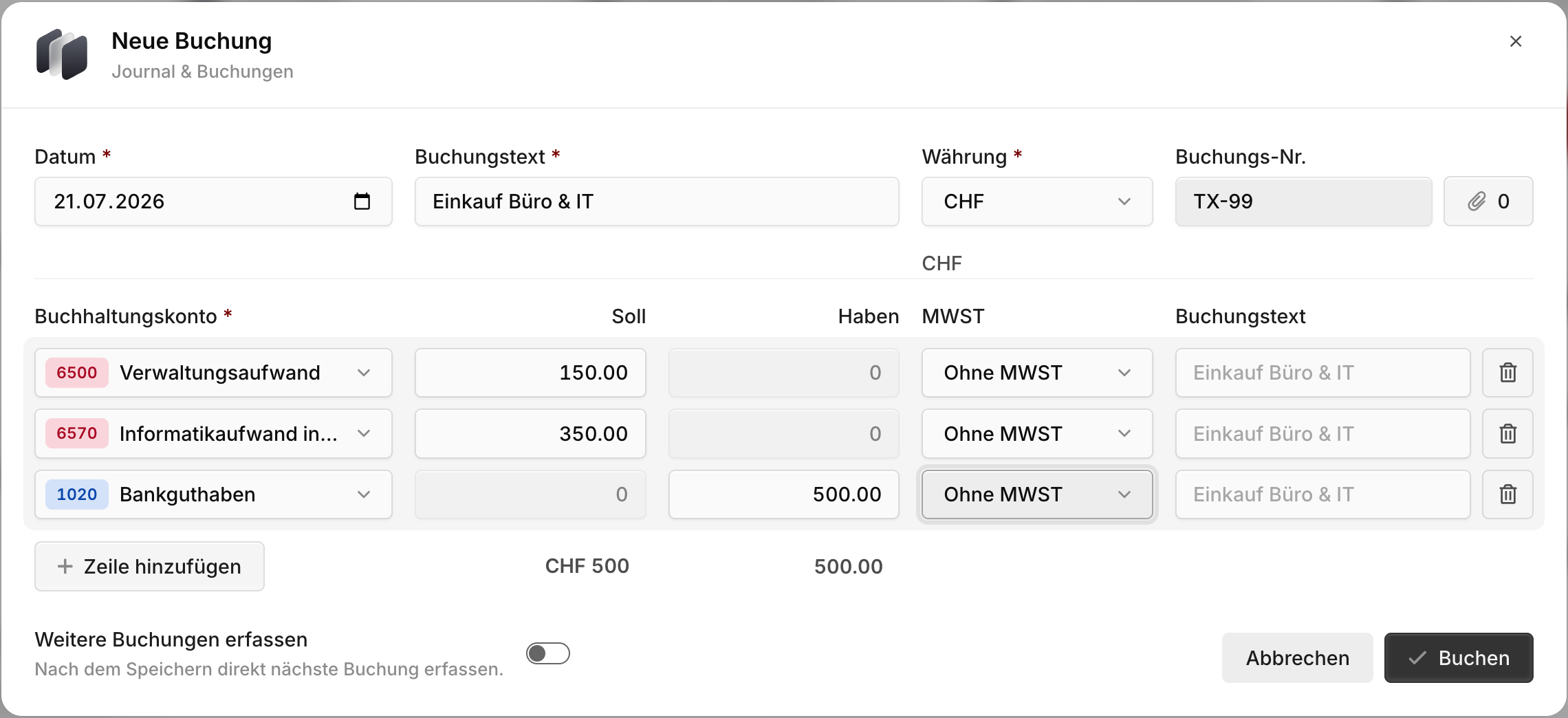Click Zeile hinzufügen button
The image size is (1568, 718).
point(149,566)
